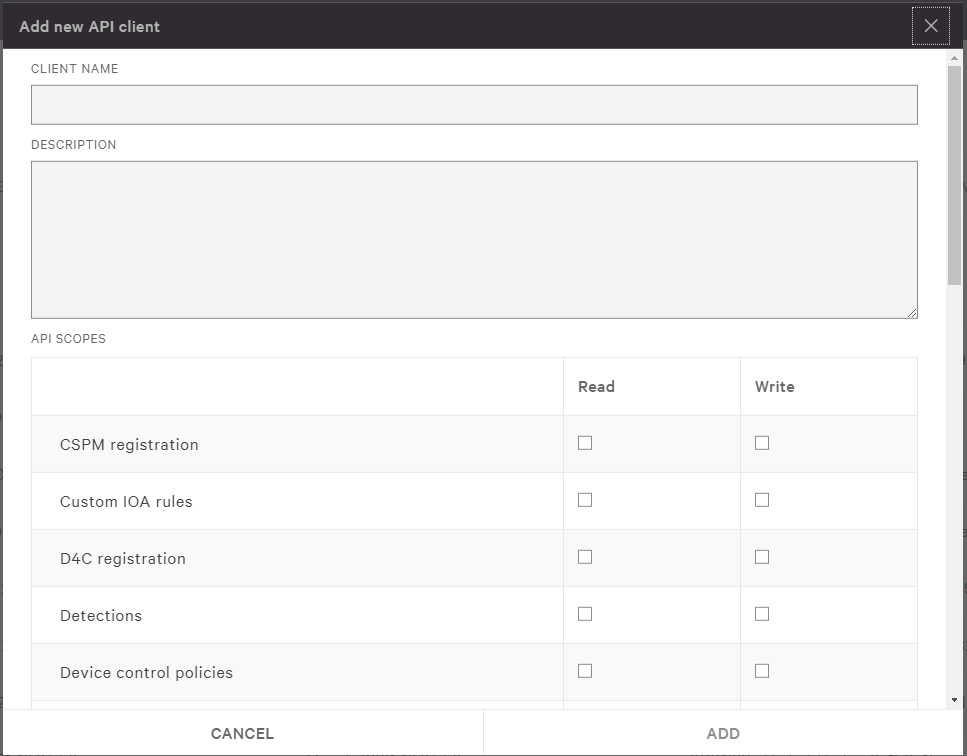Click the CANCEL button
The width and height of the screenshot is (967, 756).
(242, 733)
